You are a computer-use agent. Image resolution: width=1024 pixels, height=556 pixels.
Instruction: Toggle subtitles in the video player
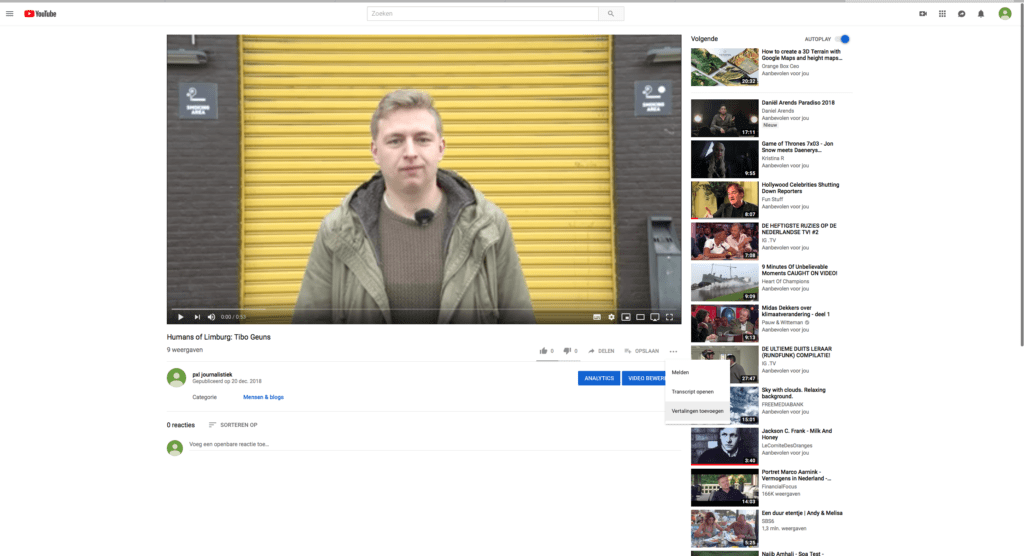[x=597, y=317]
